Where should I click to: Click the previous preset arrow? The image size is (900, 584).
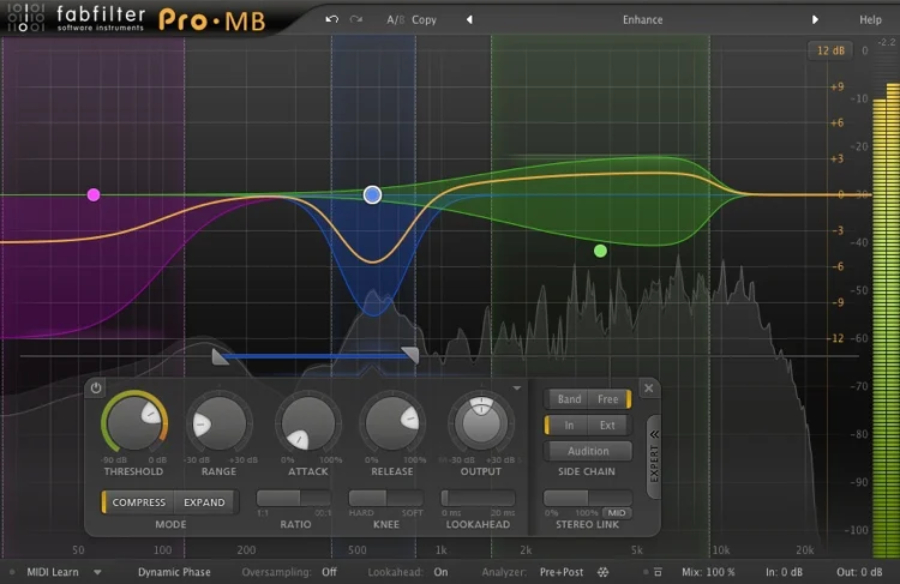click(x=469, y=19)
